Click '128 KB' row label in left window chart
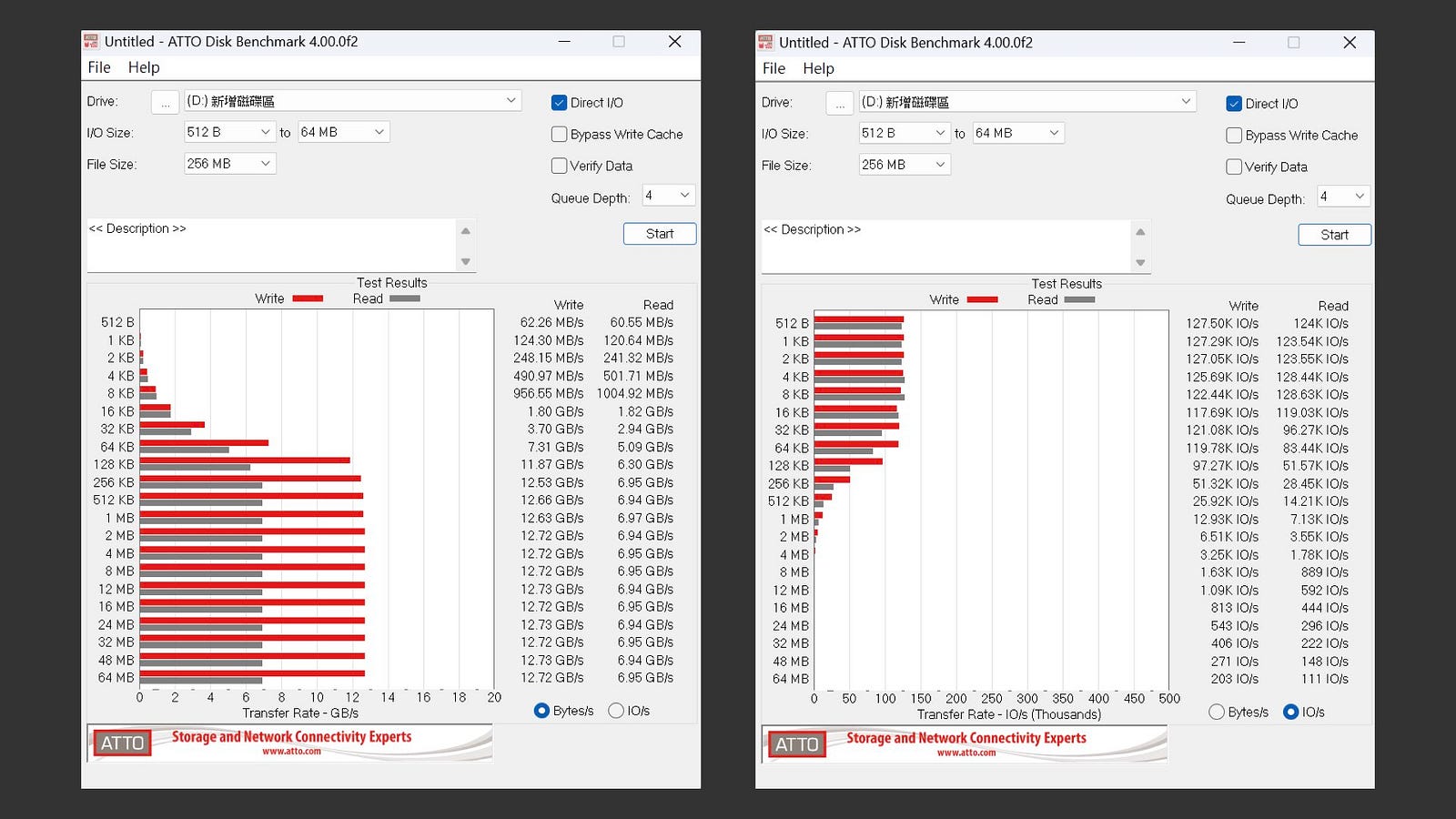Image resolution: width=1456 pixels, height=819 pixels. 114,464
